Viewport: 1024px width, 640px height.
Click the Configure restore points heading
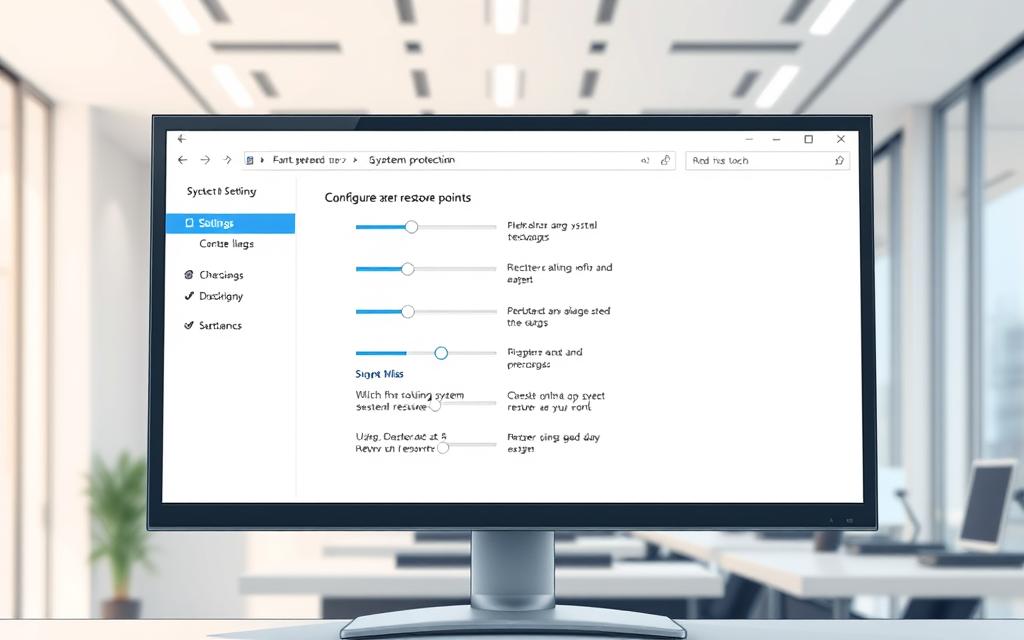[x=397, y=198]
